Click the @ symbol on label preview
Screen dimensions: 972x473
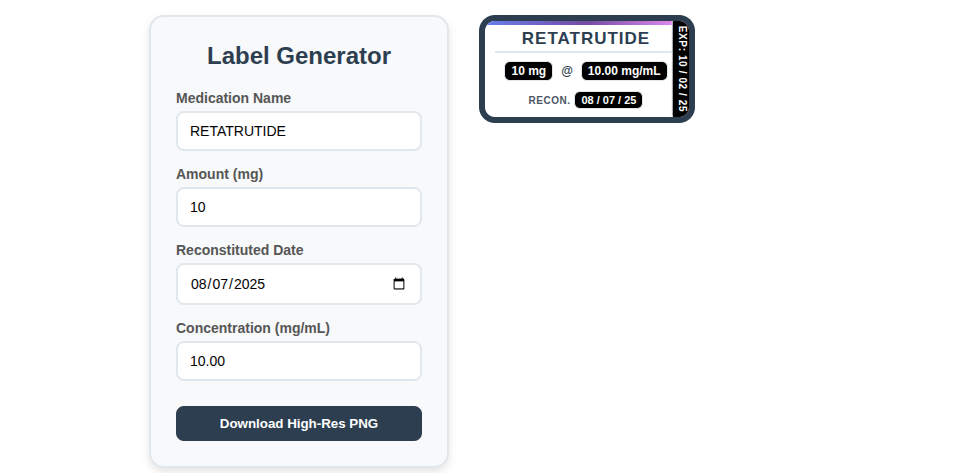click(567, 71)
